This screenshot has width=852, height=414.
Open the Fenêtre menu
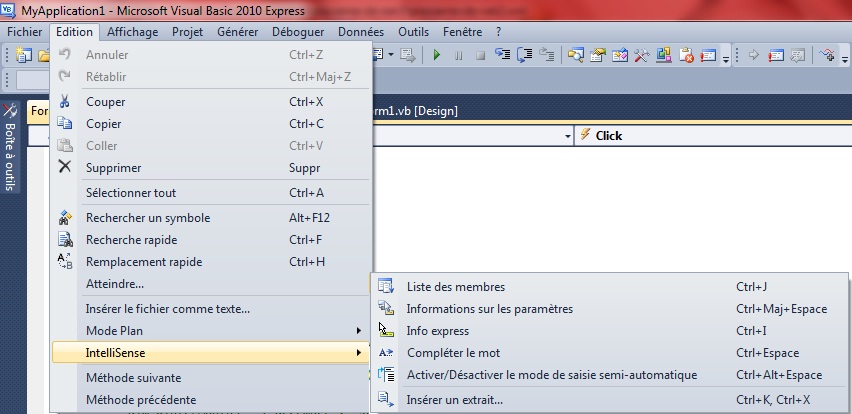(x=462, y=32)
